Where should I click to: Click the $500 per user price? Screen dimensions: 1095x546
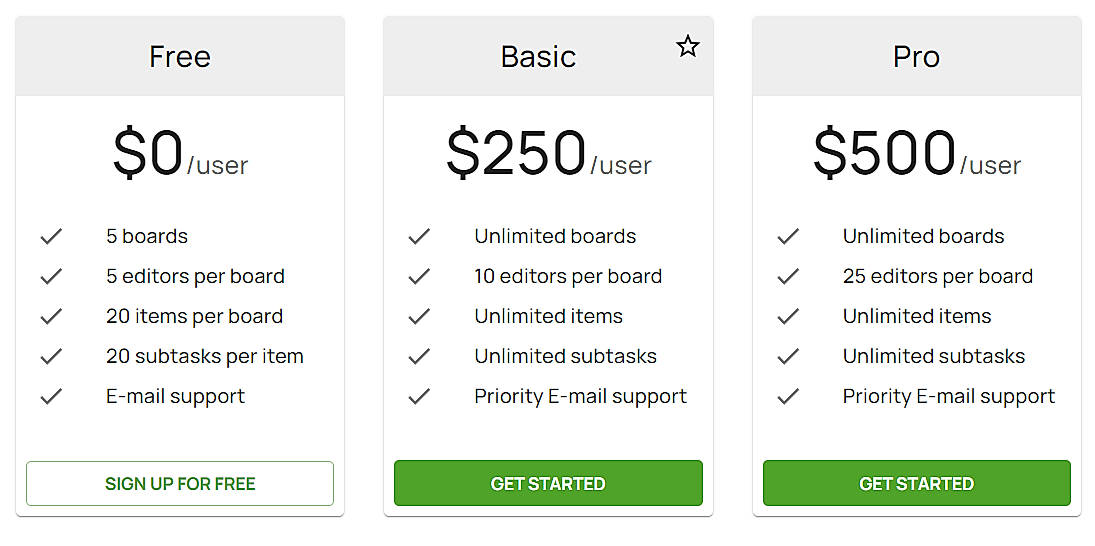(x=916, y=155)
